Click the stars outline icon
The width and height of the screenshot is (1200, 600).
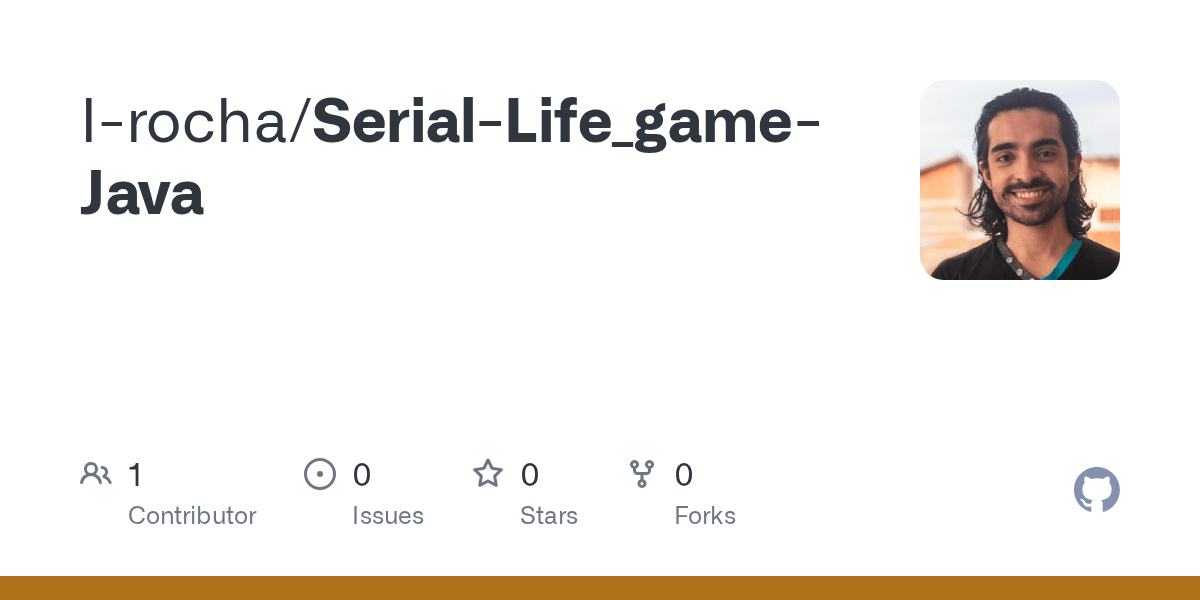(x=488, y=473)
